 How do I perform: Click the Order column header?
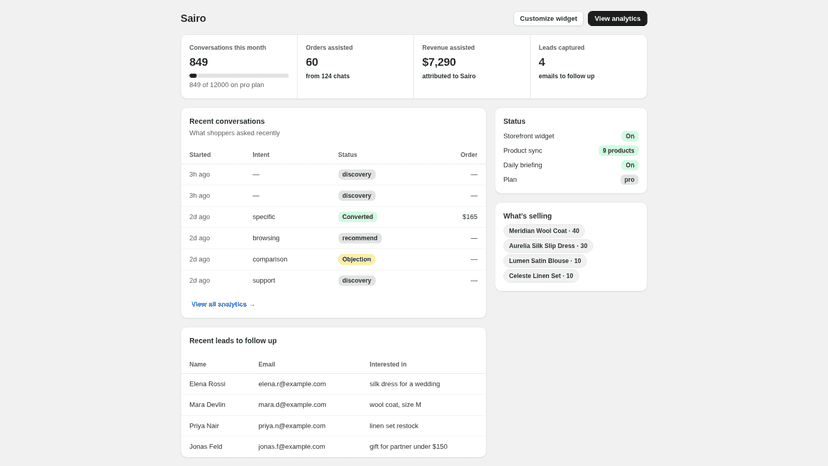point(468,155)
